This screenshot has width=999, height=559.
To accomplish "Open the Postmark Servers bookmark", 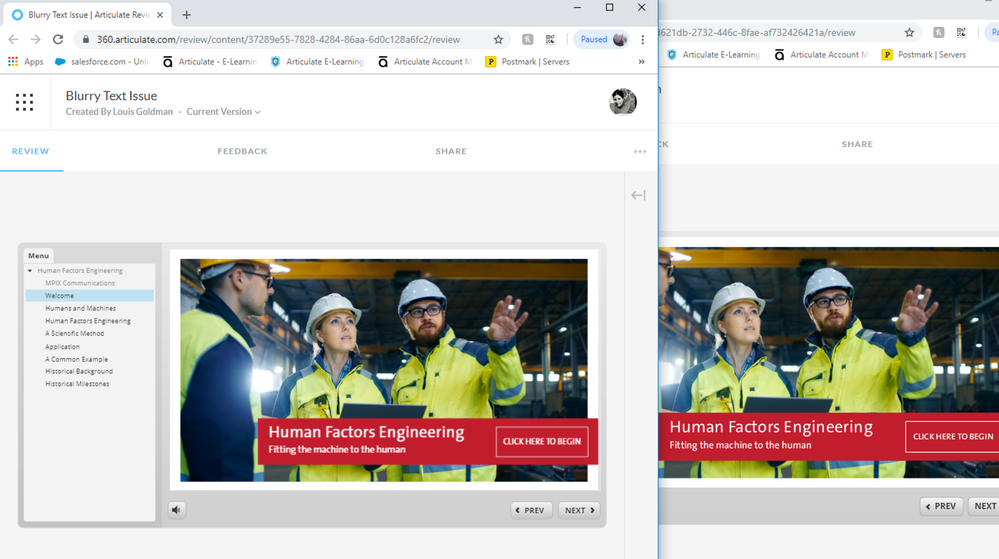I will point(527,62).
